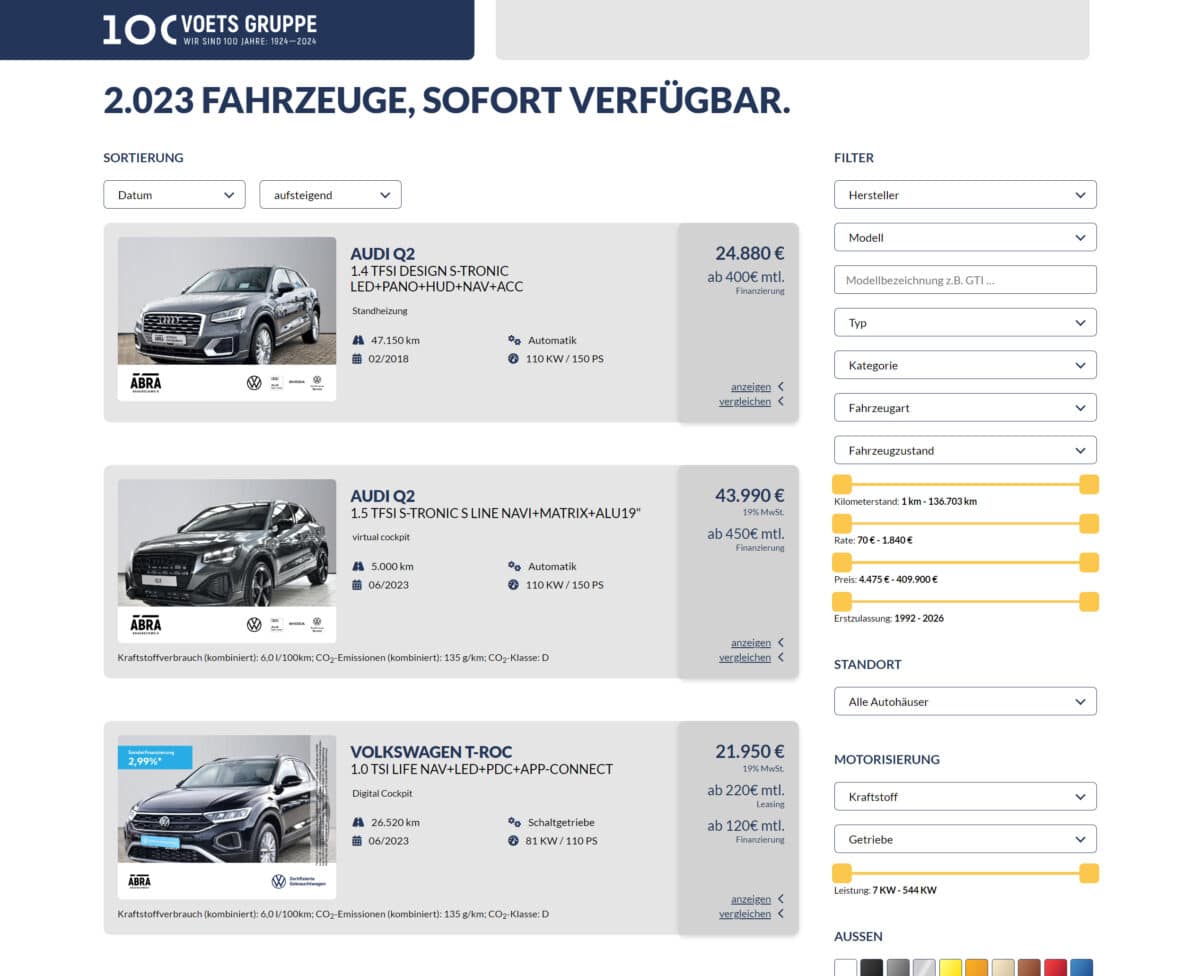Click the Voets Gruppe logo

(x=210, y=29)
